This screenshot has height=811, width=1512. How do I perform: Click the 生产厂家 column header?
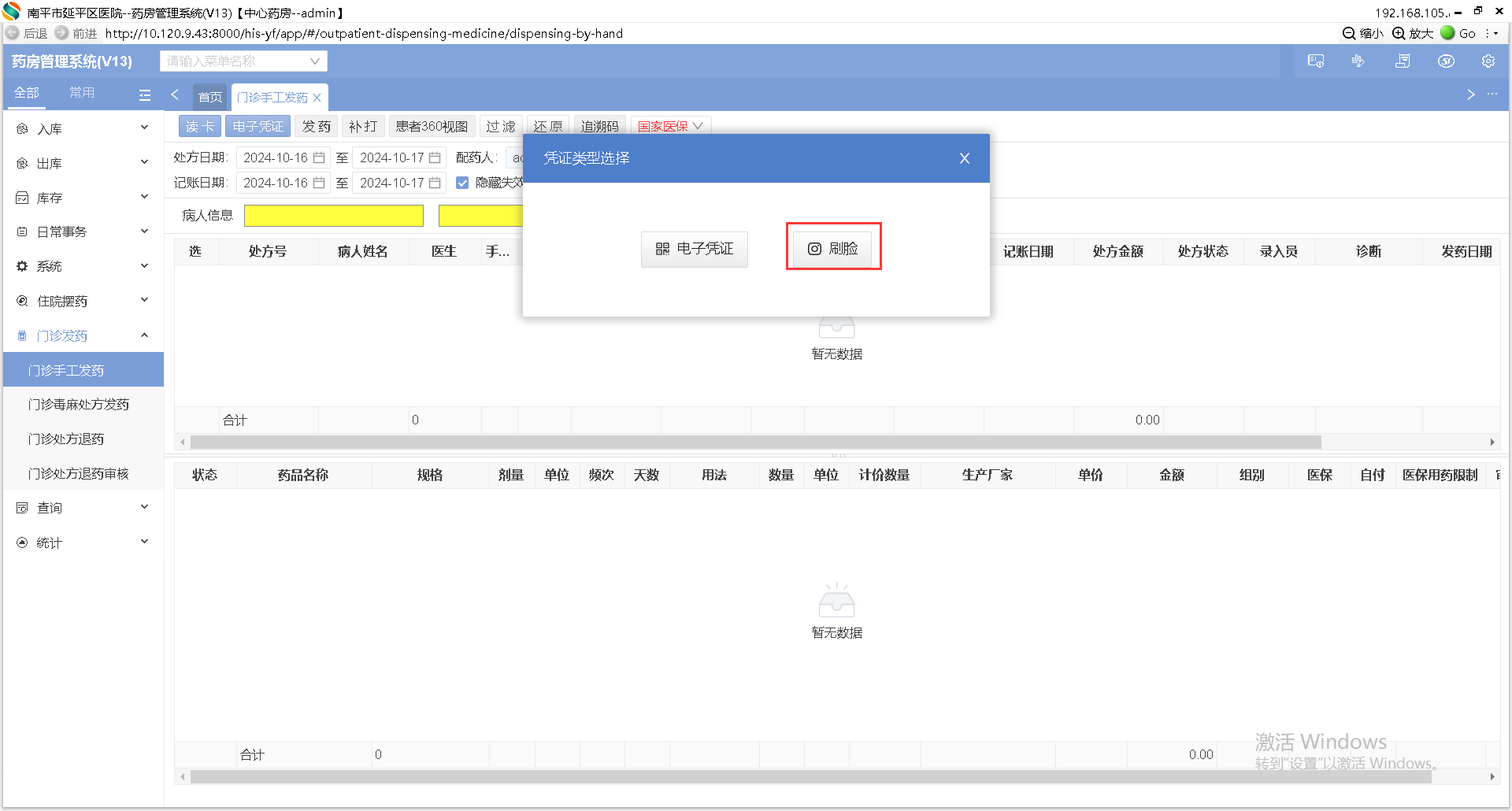coord(988,476)
